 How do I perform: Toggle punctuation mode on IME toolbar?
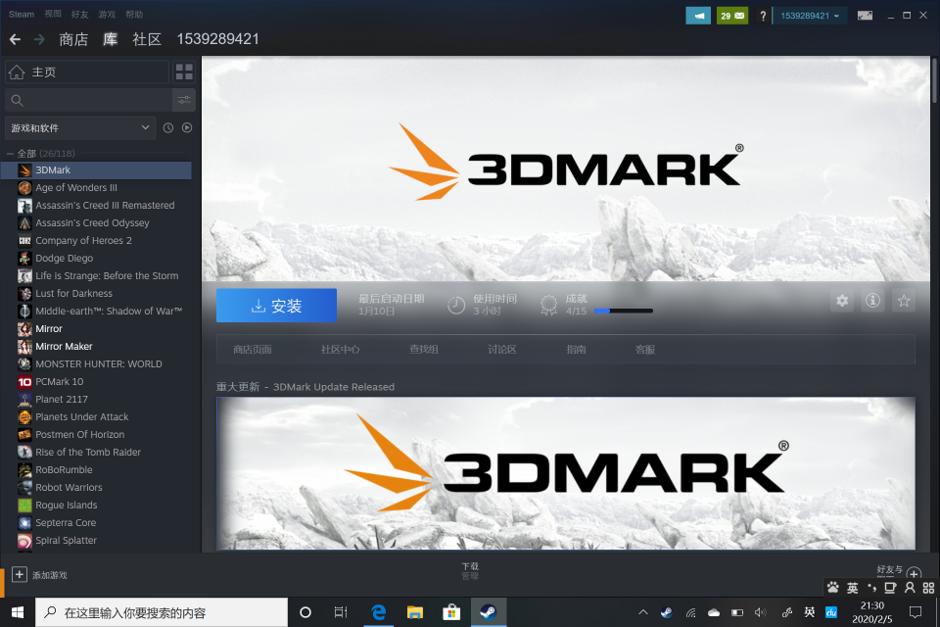click(872, 588)
